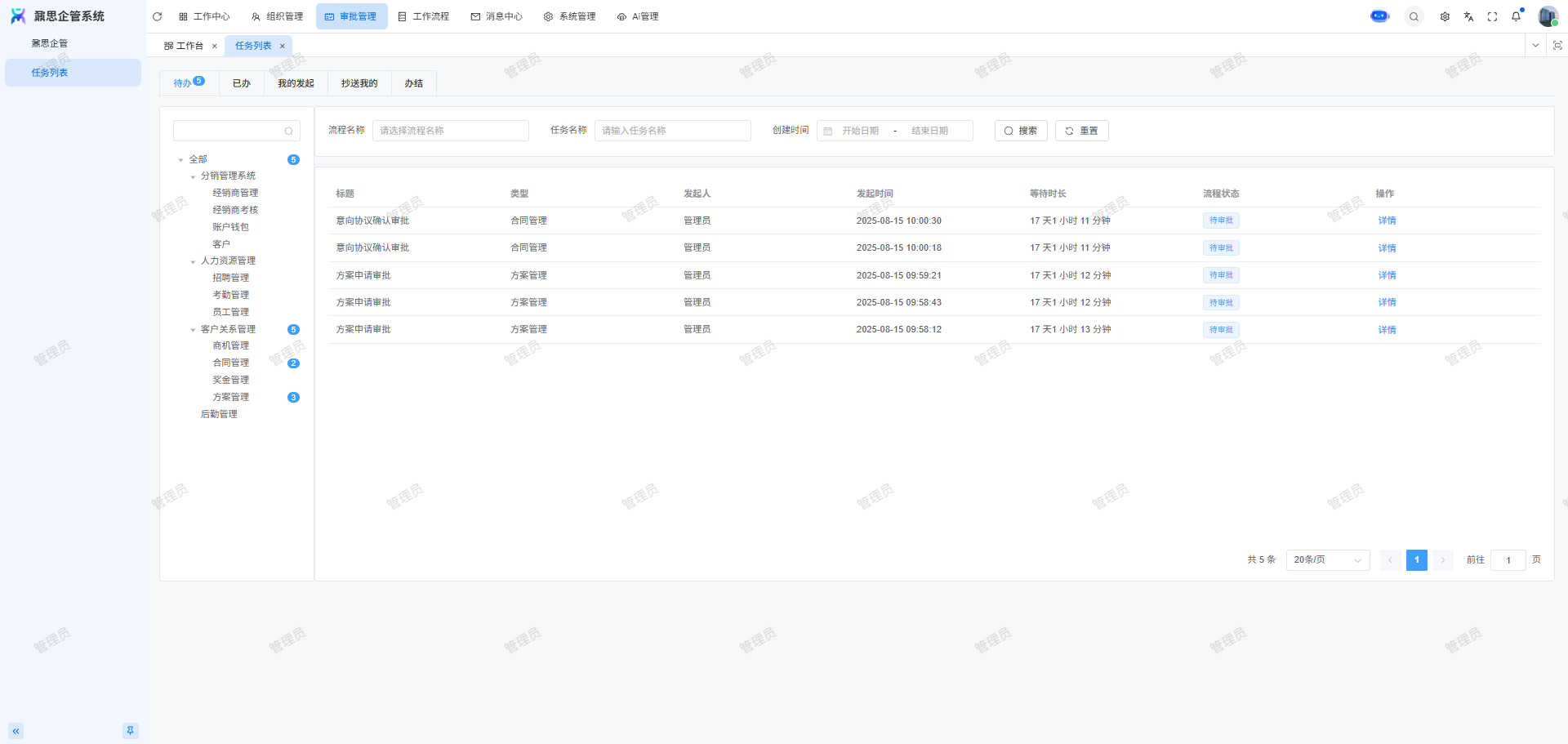Collapse sidebar with double-arrow icon
Viewport: 1568px width, 744px height.
(x=16, y=731)
